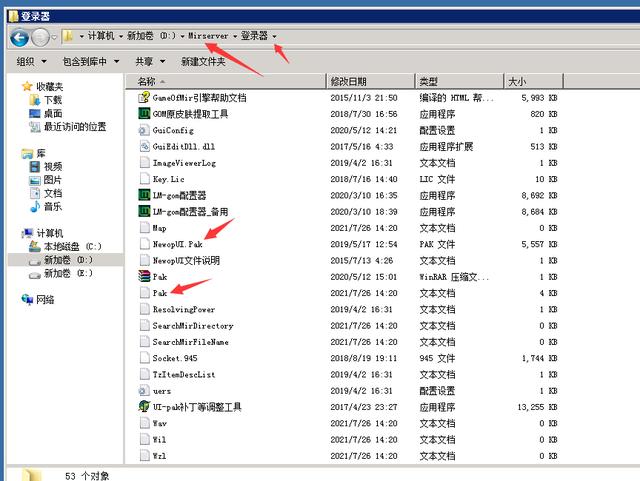Open the 组织 dropdown menu
The image size is (640, 481).
(x=30, y=61)
